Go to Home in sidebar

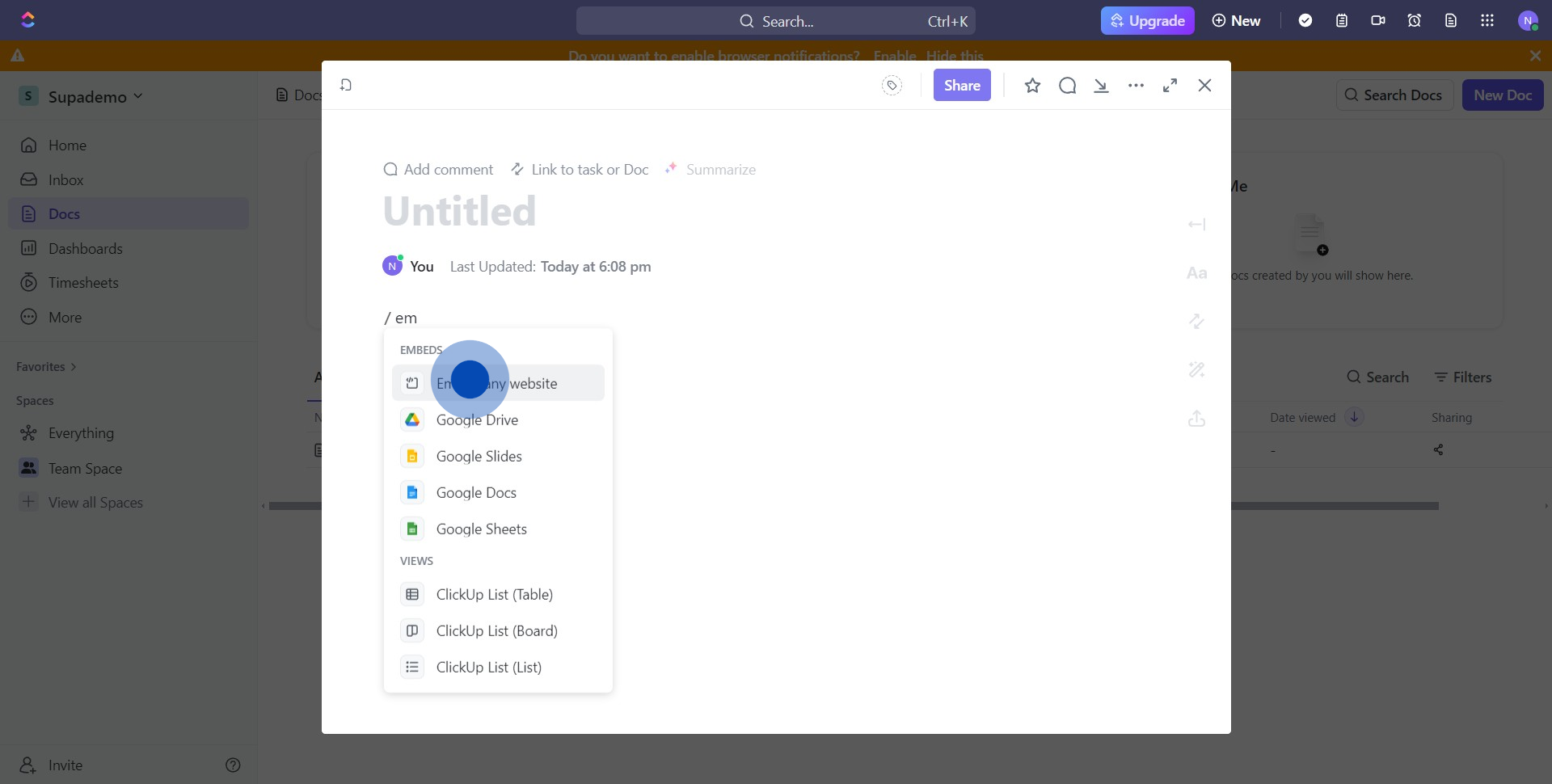(129, 145)
